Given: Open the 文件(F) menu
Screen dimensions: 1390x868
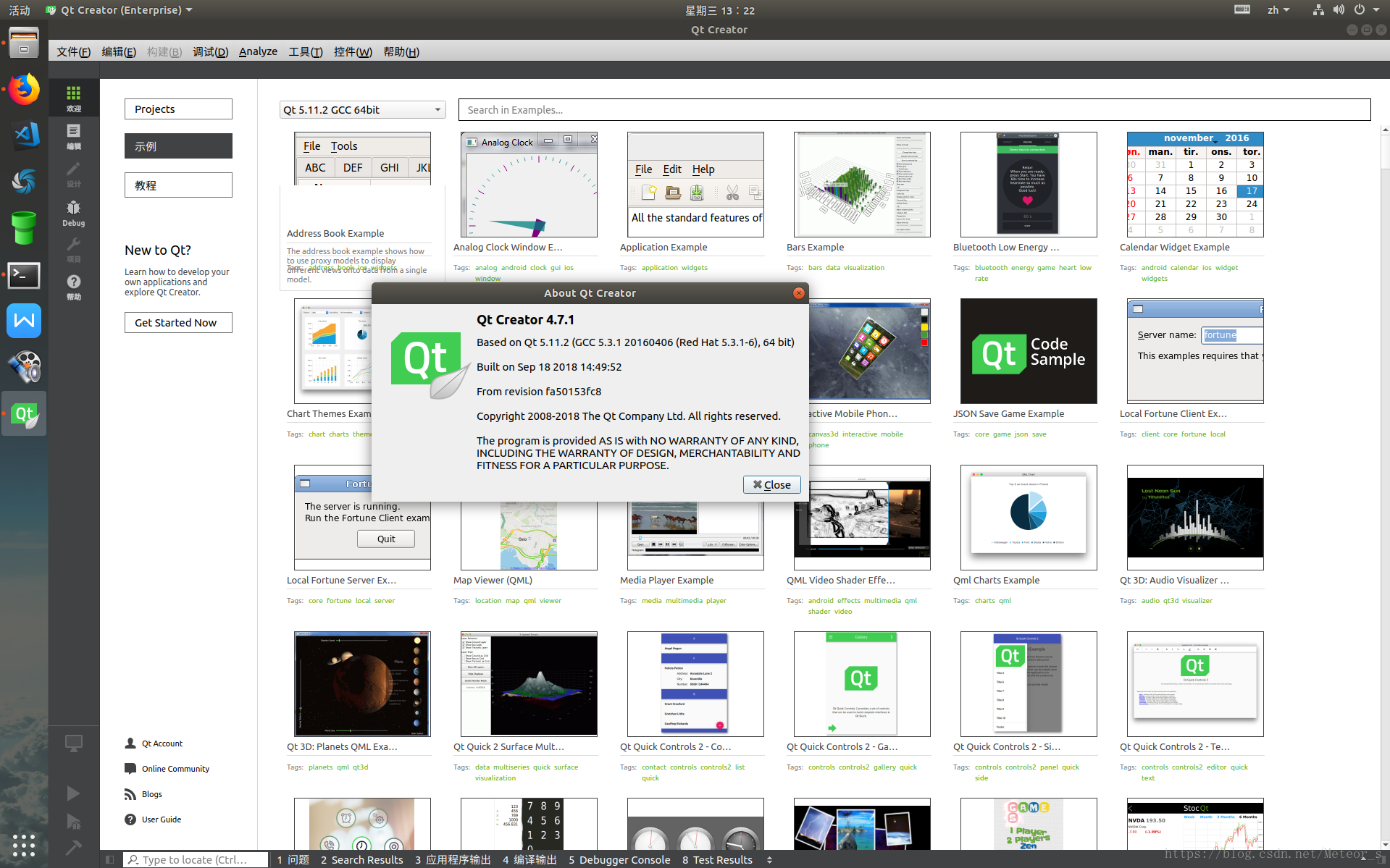Looking at the screenshot, I should (73, 51).
